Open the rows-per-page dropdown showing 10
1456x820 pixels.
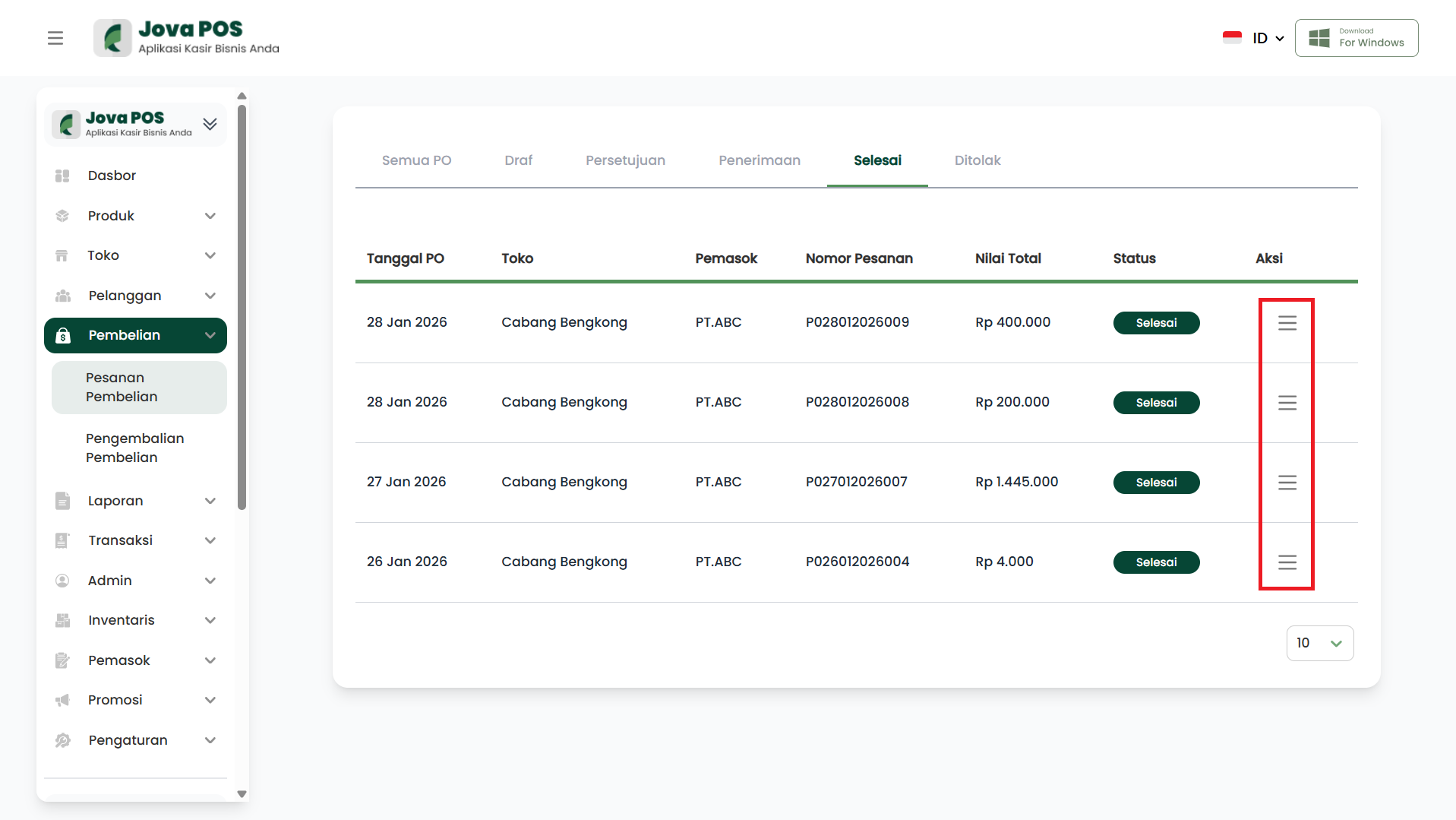pos(1319,643)
